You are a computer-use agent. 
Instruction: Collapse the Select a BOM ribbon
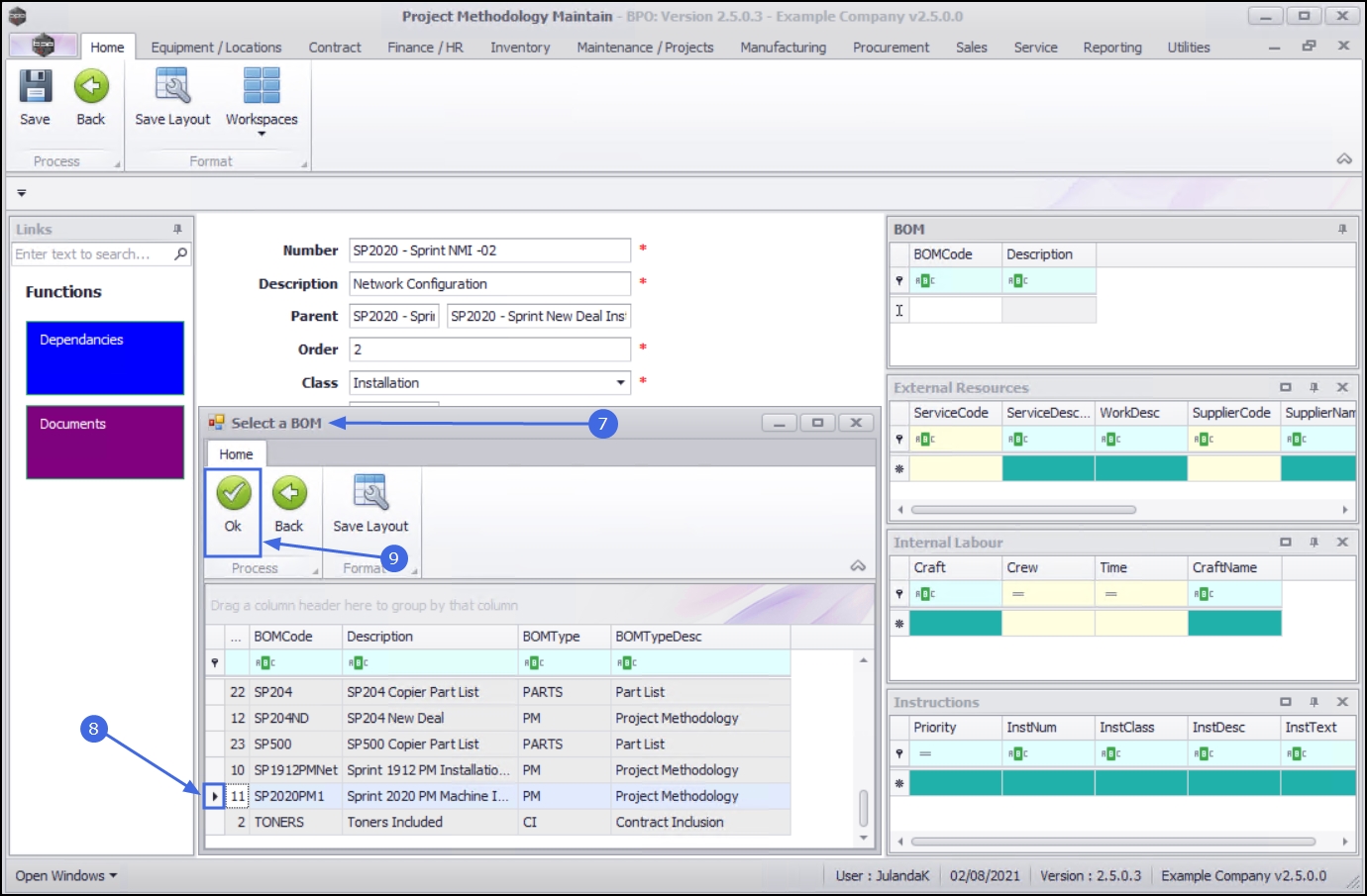[x=858, y=566]
